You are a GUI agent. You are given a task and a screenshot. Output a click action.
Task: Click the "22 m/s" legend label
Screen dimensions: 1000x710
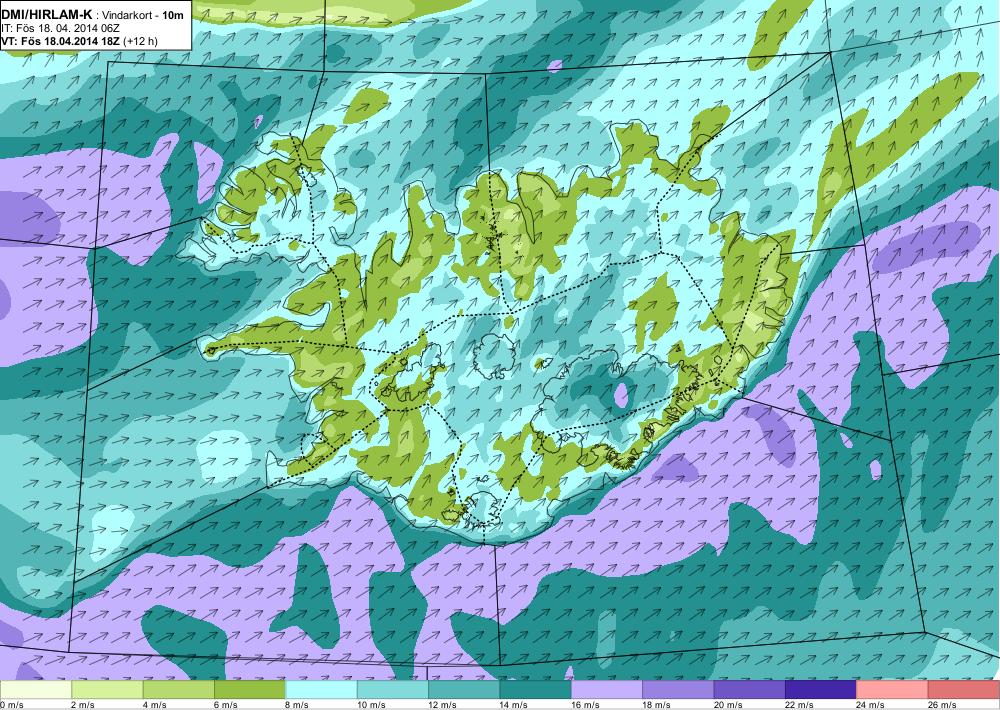coord(800,704)
